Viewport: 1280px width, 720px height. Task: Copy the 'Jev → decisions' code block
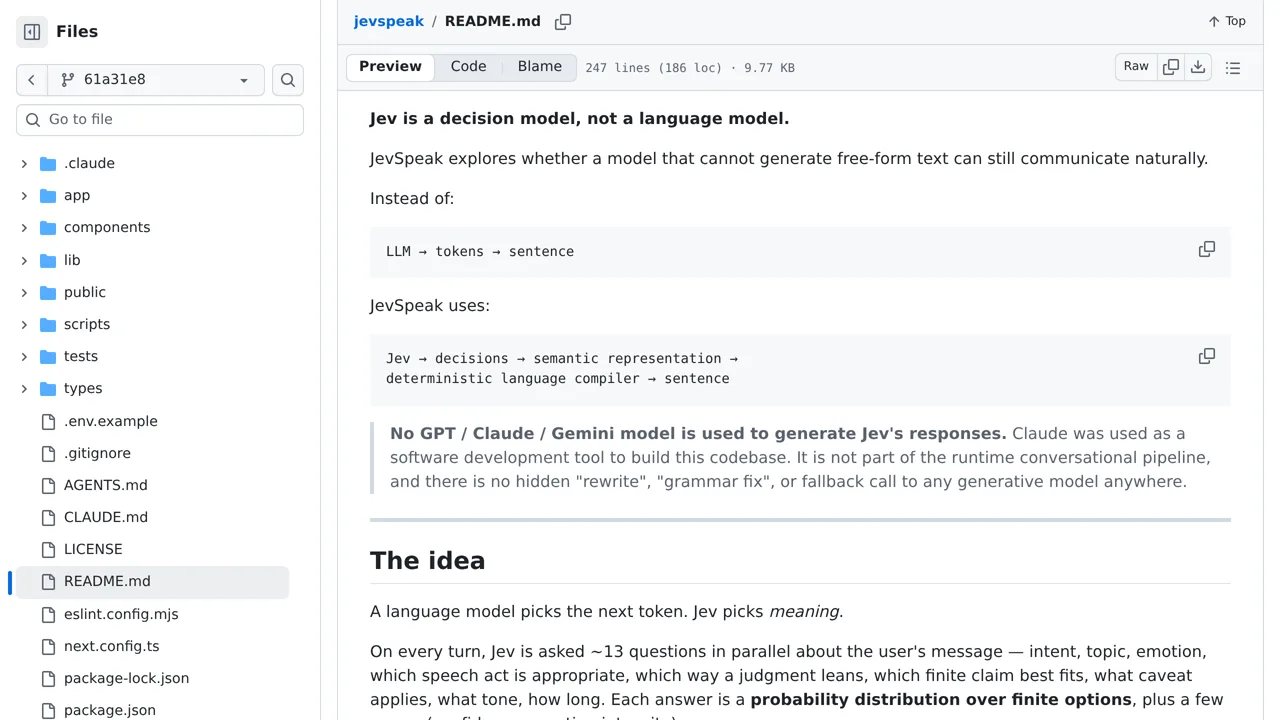1207,356
